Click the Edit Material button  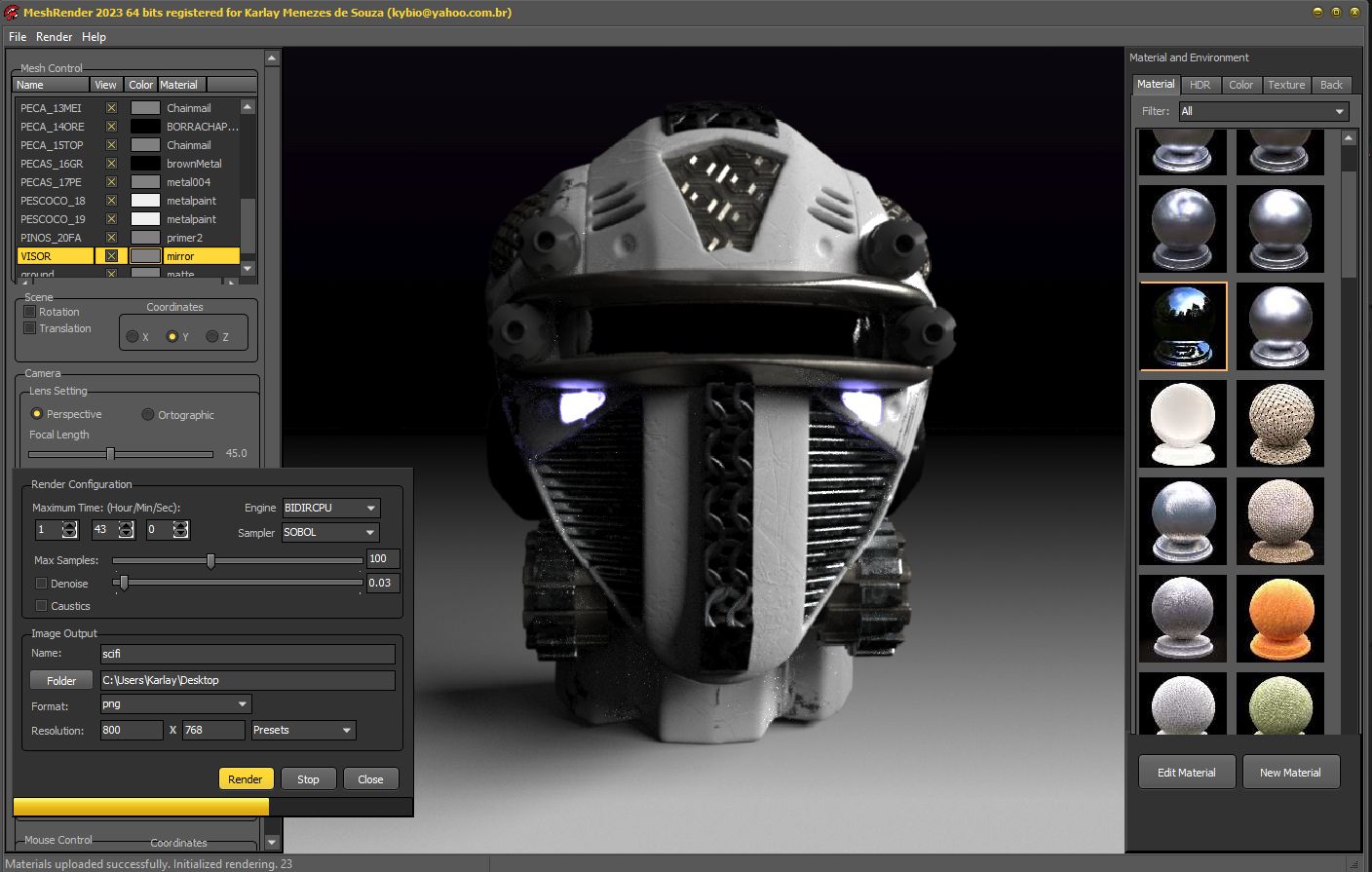point(1186,772)
